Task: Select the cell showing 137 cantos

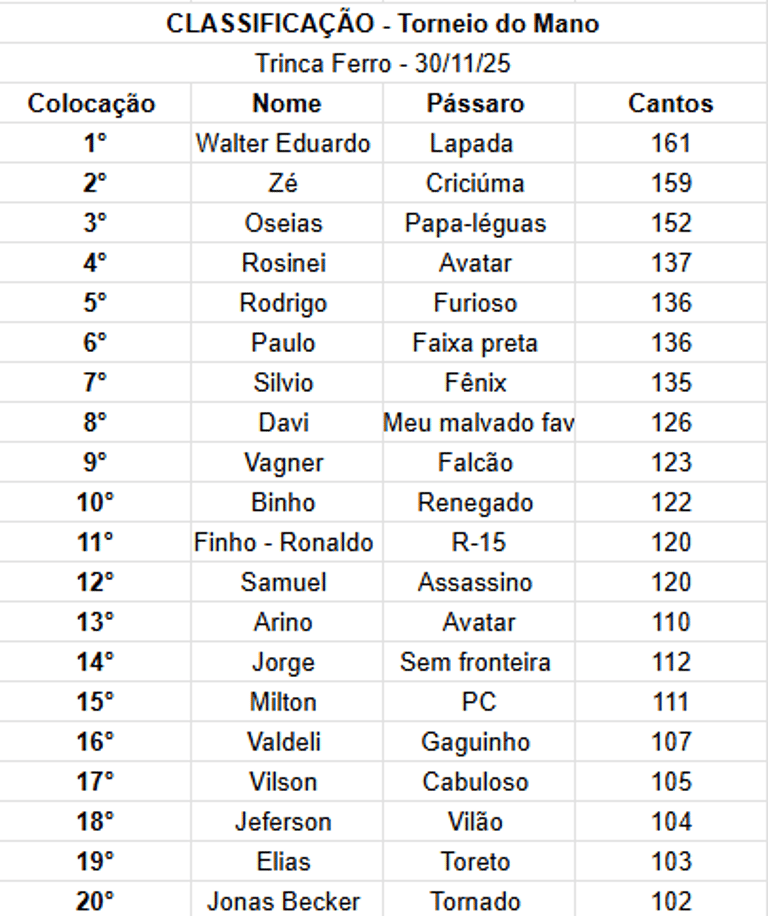Action: (x=671, y=263)
